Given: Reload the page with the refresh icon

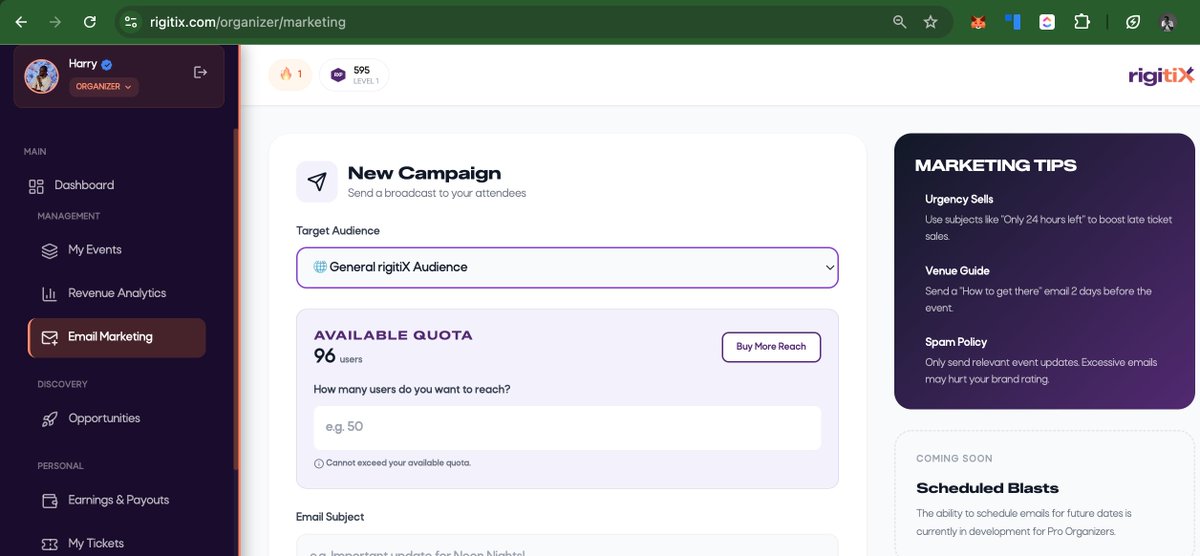Looking at the screenshot, I should coord(90,21).
